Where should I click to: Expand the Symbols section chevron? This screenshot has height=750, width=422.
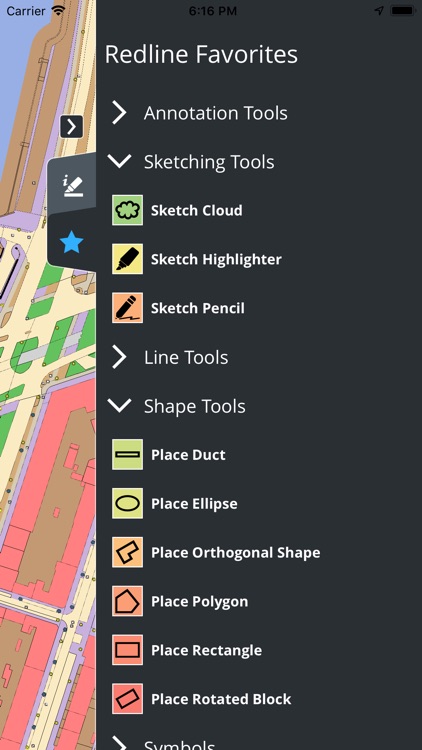119,743
